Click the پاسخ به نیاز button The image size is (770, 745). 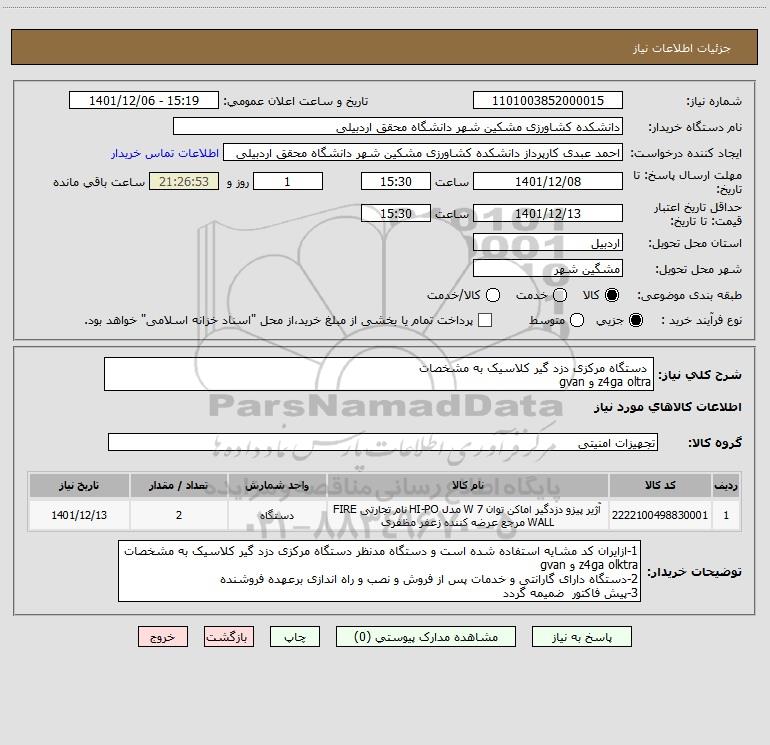pyautogui.click(x=582, y=637)
